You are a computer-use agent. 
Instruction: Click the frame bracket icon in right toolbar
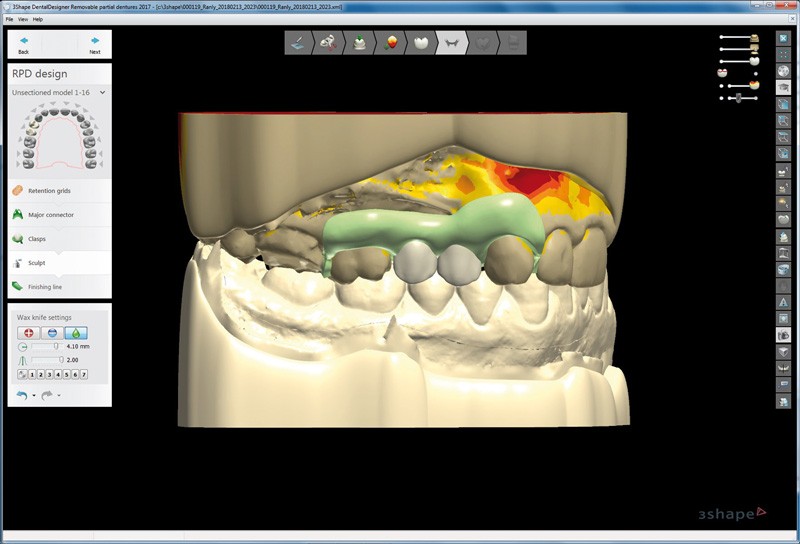pyautogui.click(x=783, y=253)
